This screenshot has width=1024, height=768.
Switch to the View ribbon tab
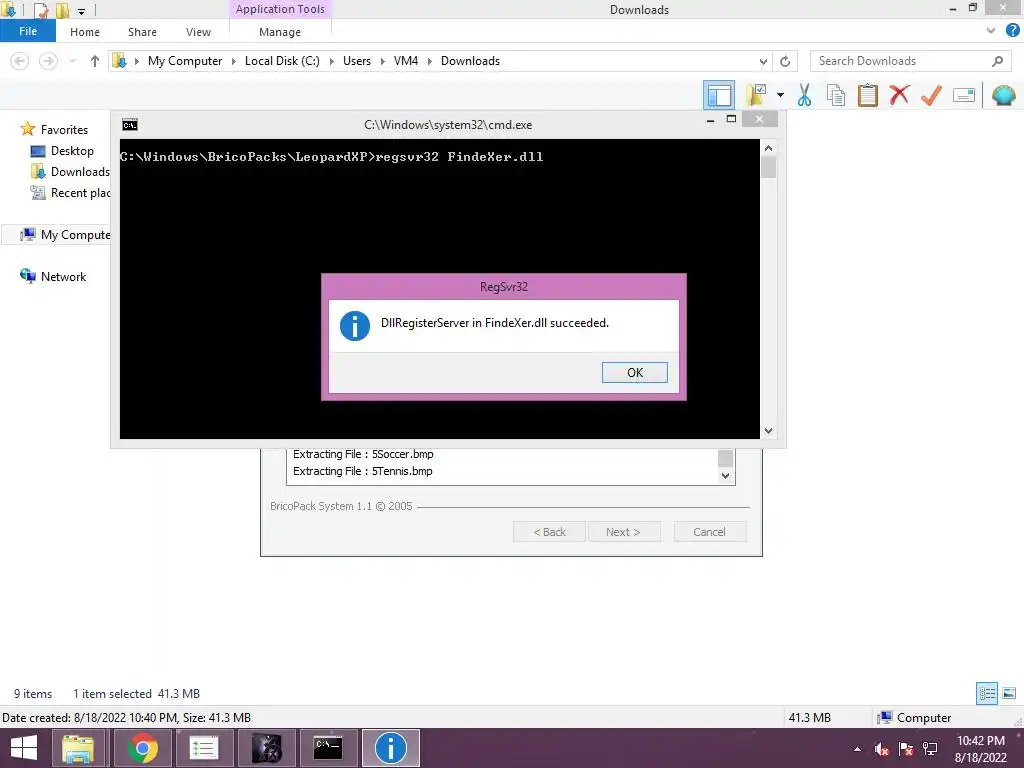point(198,32)
